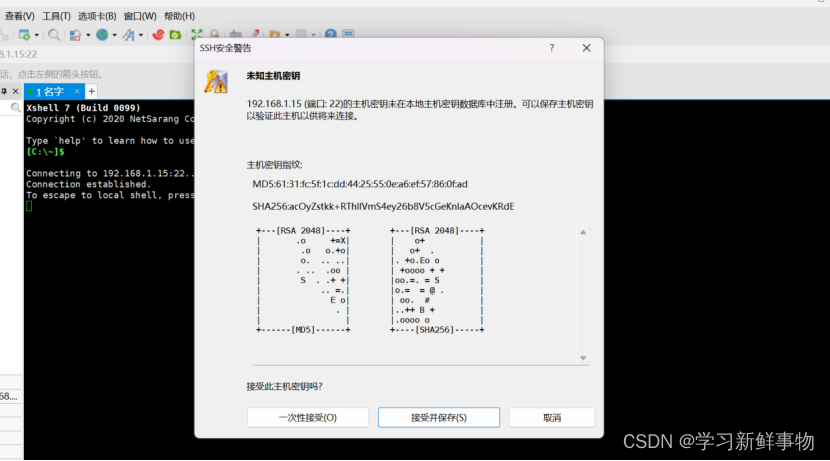The height and width of the screenshot is (461, 830).
Task: Click the magnifier Find icon in toolbar
Action: click(53, 35)
